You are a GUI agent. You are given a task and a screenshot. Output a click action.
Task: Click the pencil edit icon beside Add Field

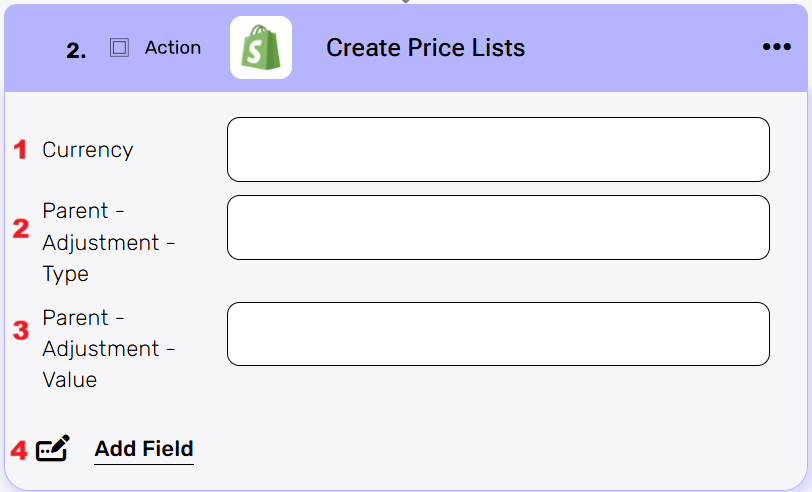coord(53,449)
